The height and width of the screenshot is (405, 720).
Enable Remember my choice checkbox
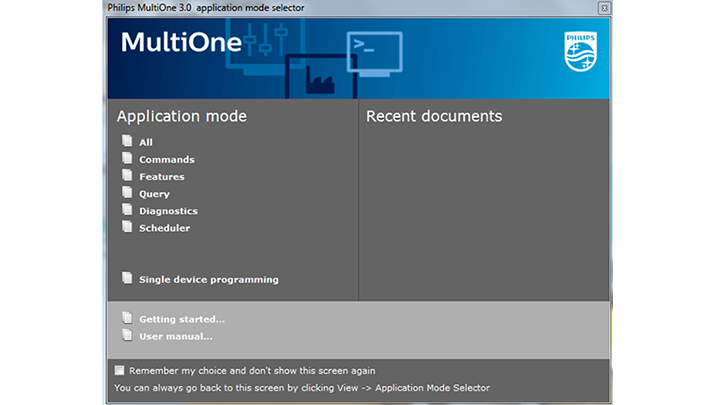pyautogui.click(x=119, y=370)
